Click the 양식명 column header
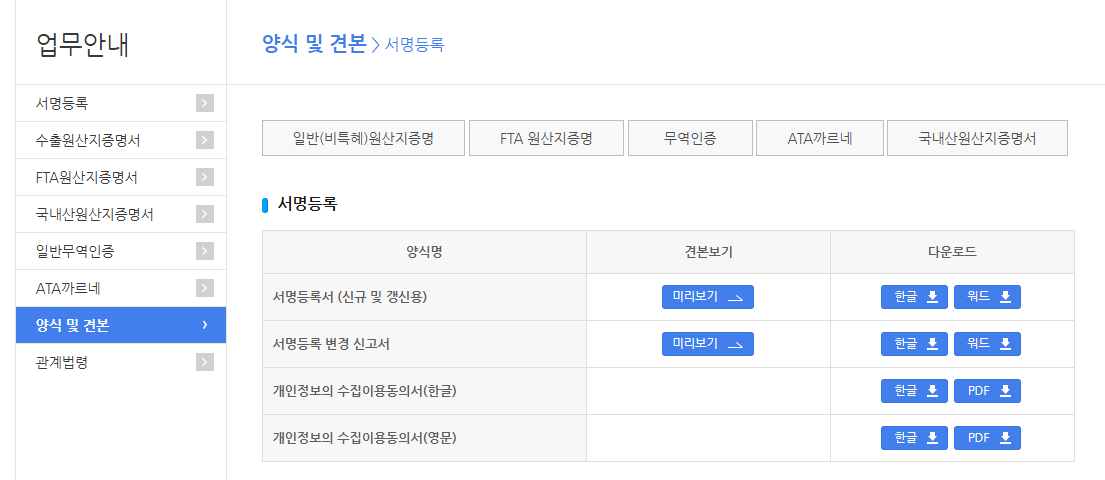Viewport: 1105px width, 480px height. point(424,252)
